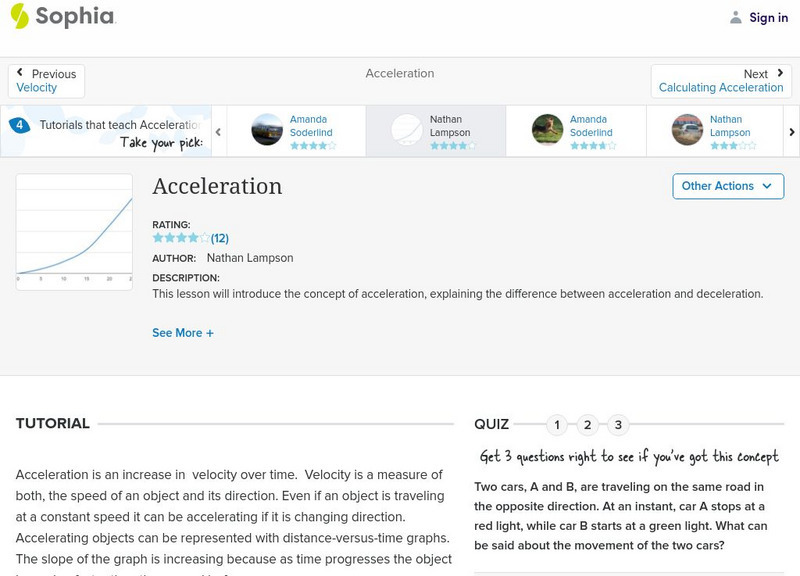
Task: Open the Other Actions dropdown
Action: pyautogui.click(x=727, y=186)
